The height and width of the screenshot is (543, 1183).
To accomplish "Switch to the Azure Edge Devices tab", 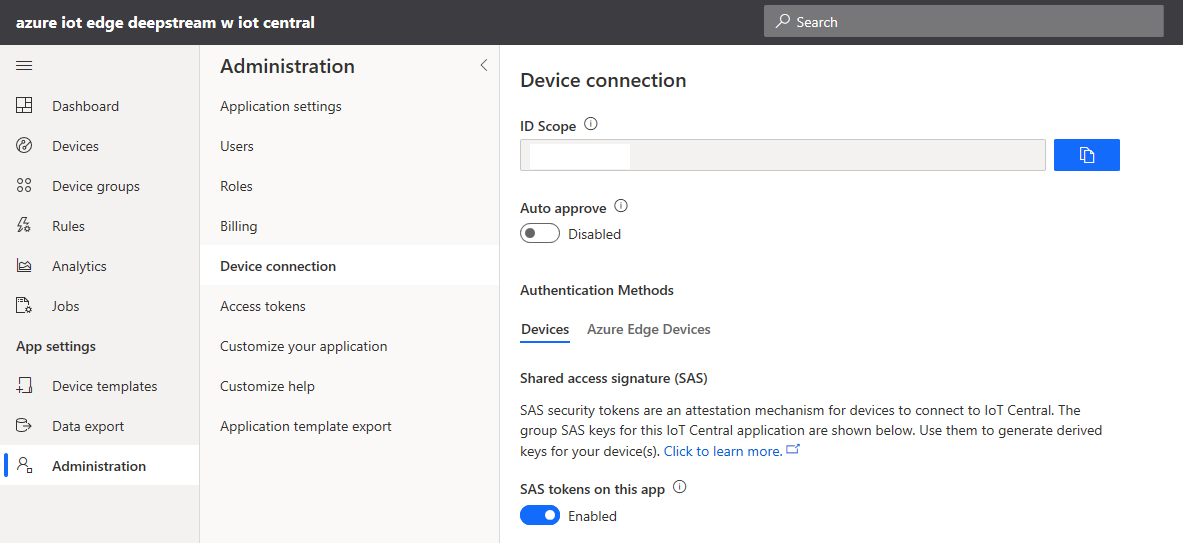I will (648, 329).
